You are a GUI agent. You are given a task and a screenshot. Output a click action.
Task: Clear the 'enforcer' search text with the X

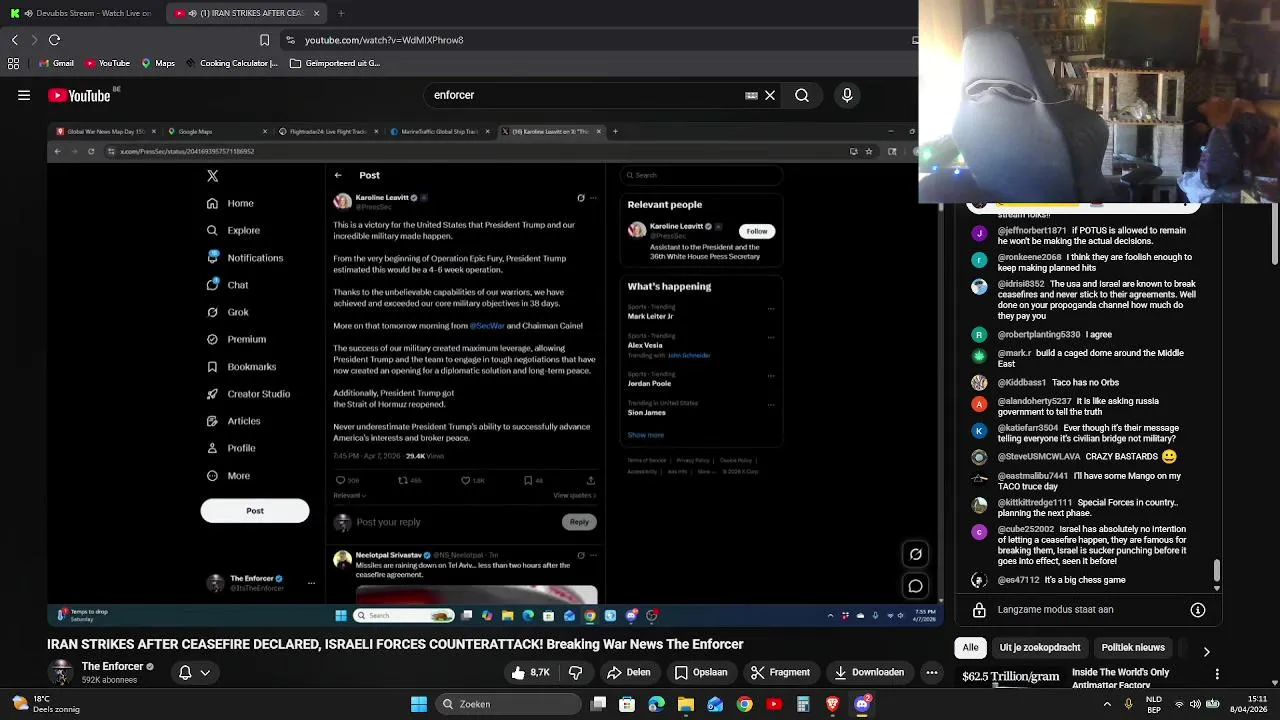[x=770, y=95]
